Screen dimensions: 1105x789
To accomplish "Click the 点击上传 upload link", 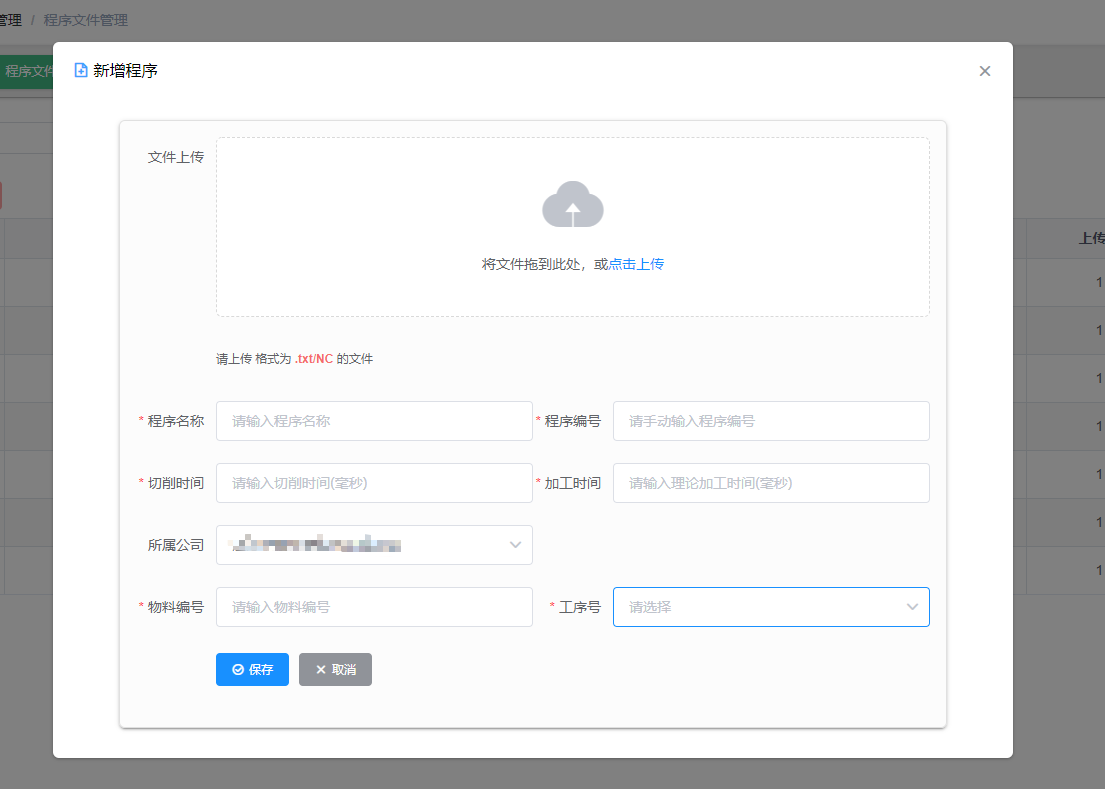I will (x=638, y=263).
